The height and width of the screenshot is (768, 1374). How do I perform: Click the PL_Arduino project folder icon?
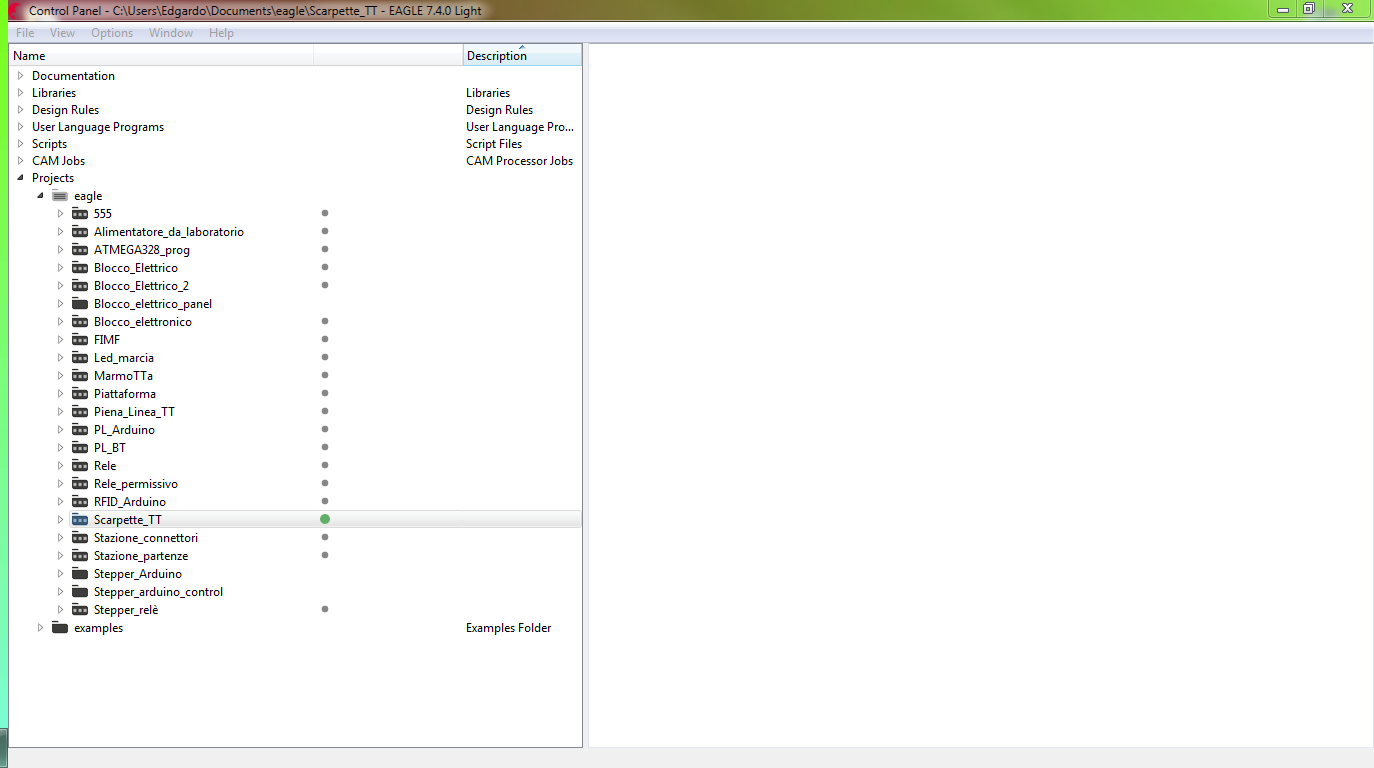point(80,430)
